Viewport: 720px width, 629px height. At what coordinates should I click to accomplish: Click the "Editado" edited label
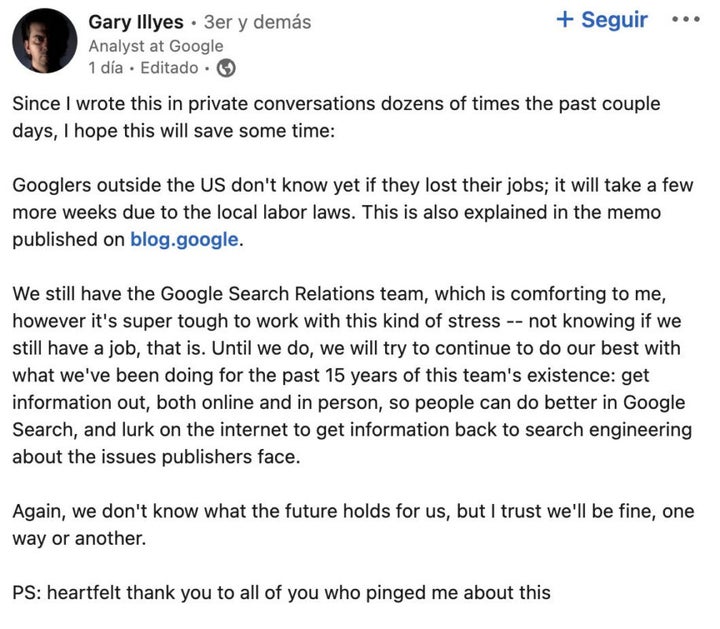click(170, 68)
